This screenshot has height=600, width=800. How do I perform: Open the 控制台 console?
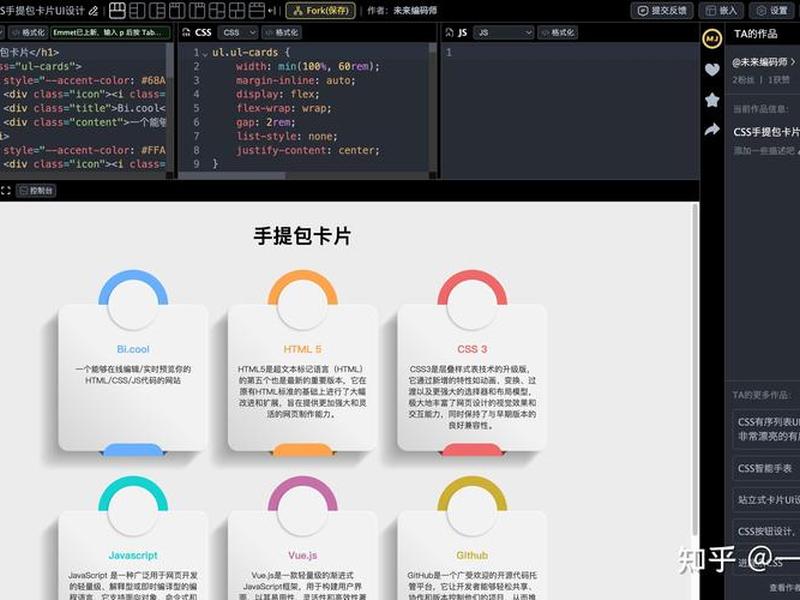[x=36, y=191]
